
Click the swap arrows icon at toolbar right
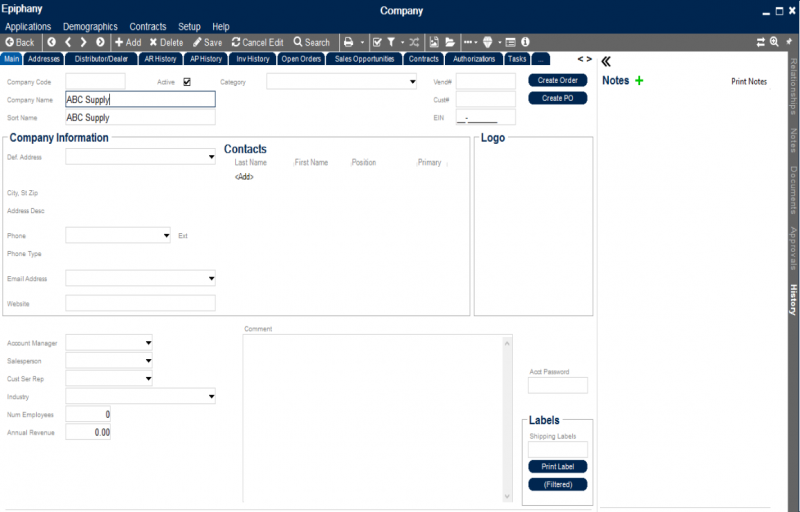pos(760,42)
